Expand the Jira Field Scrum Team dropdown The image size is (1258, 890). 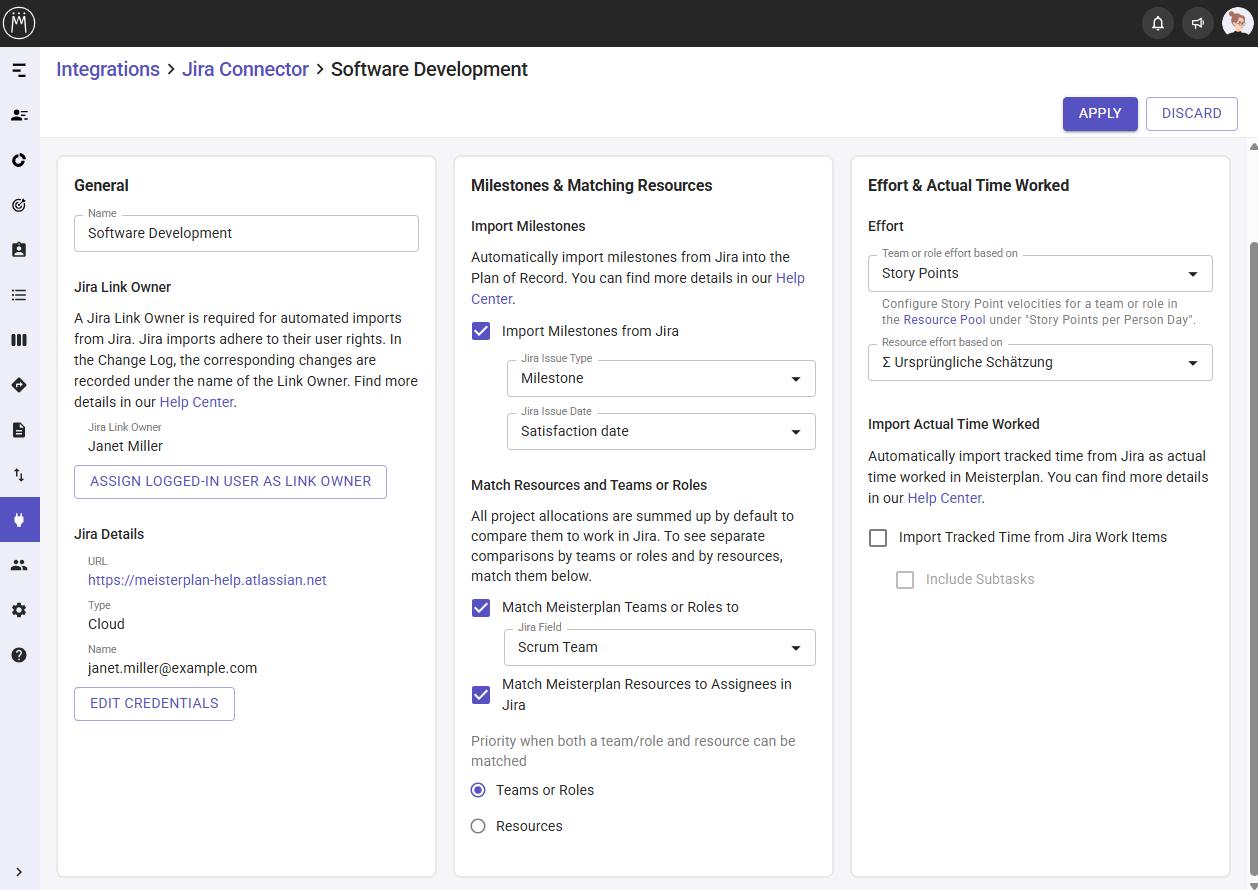[660, 648]
